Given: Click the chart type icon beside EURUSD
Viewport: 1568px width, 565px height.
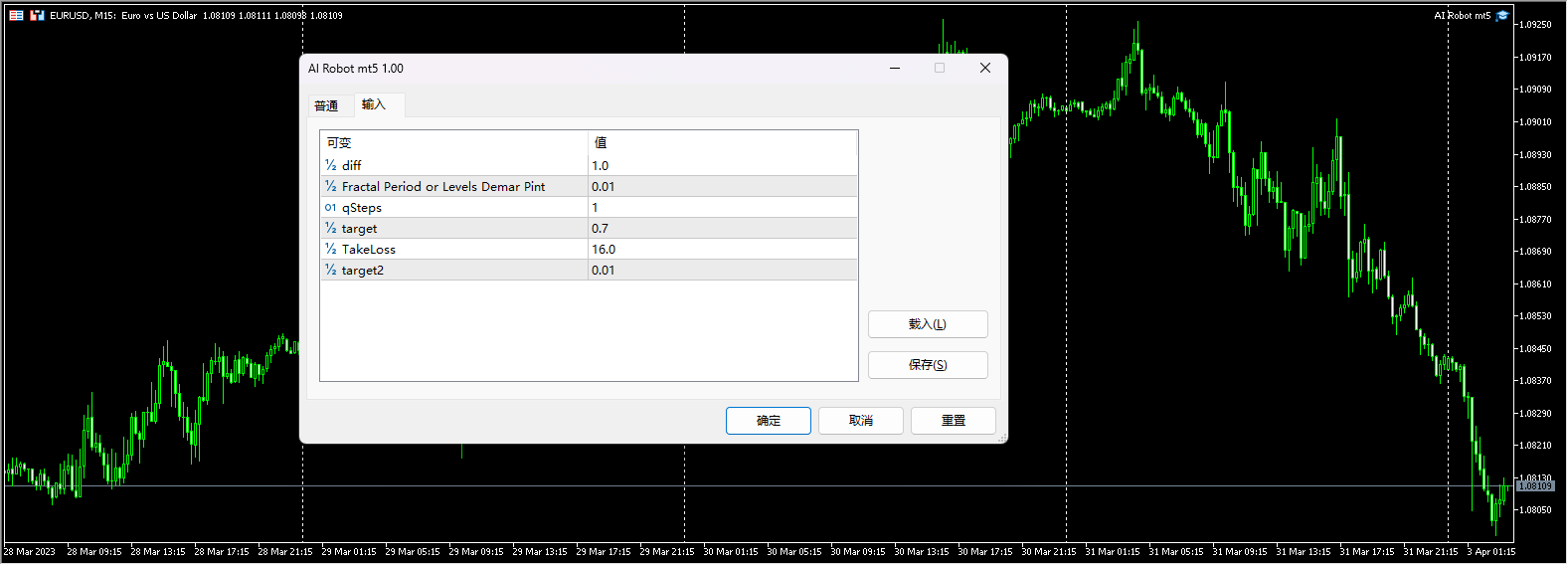Looking at the screenshot, I should coord(37,15).
